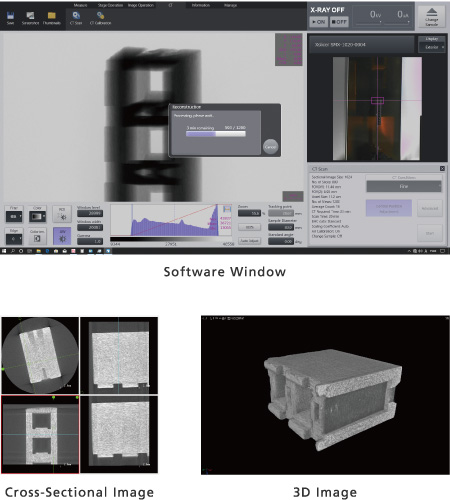Launch the CT Scan tool icon
This screenshot has height=500, width=450.
coord(76,16)
